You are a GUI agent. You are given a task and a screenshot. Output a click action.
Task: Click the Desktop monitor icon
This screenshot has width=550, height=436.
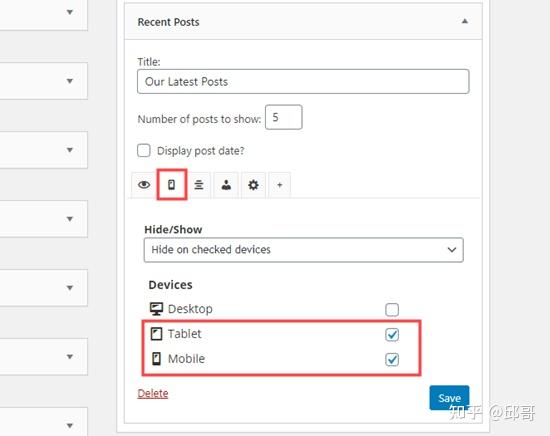coord(156,309)
